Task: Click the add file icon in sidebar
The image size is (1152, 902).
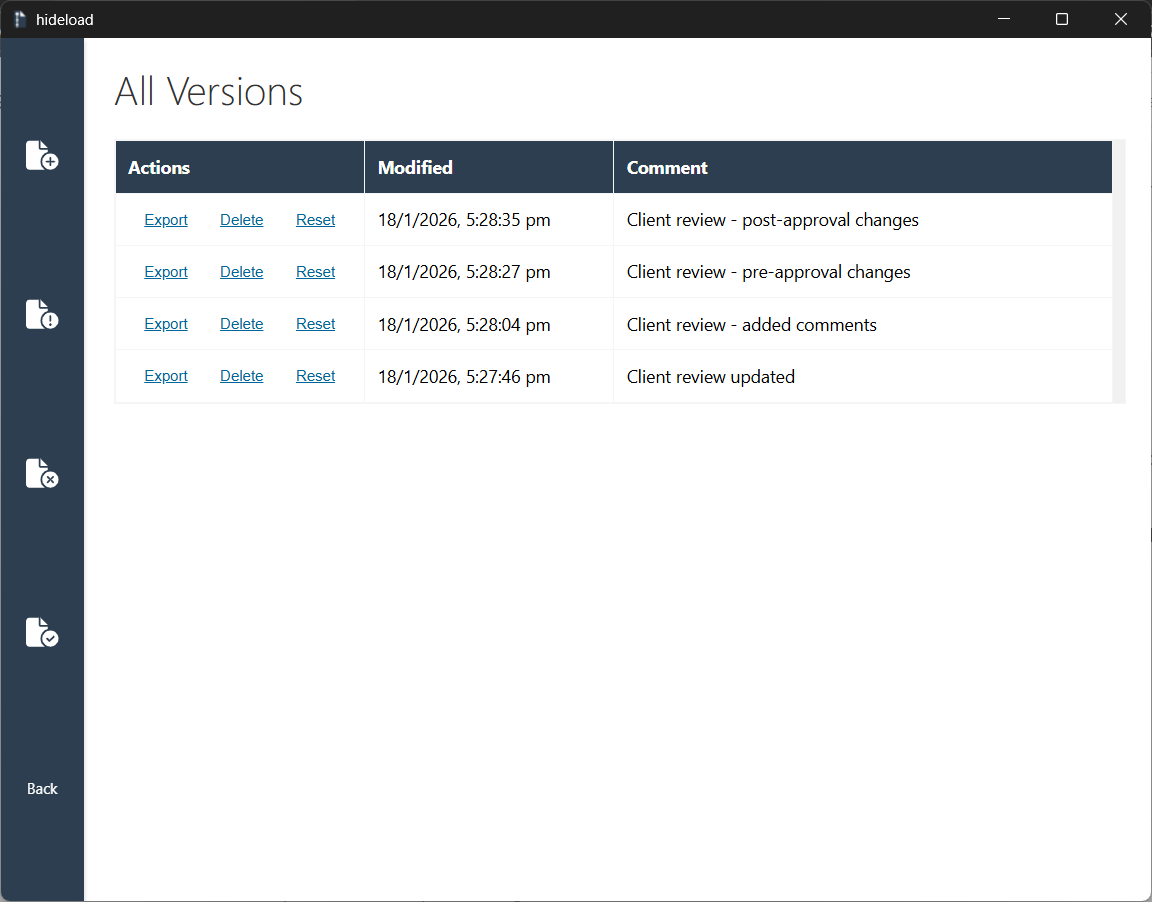Action: pyautogui.click(x=42, y=155)
